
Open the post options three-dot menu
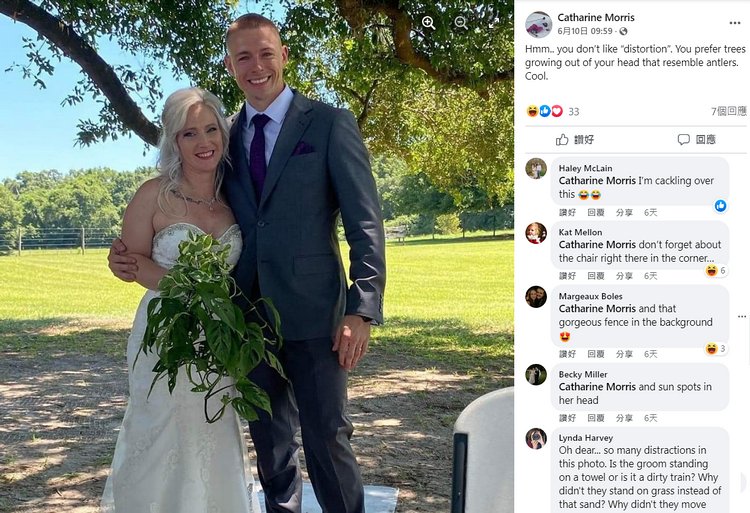click(735, 23)
